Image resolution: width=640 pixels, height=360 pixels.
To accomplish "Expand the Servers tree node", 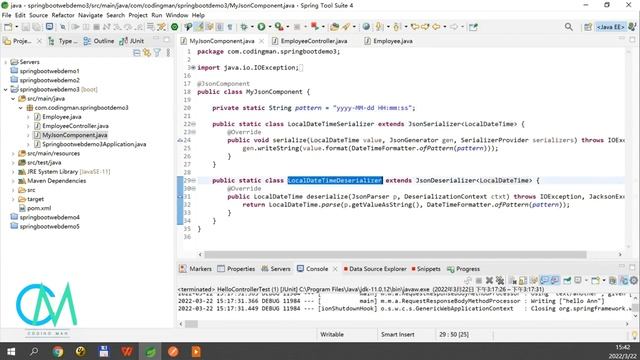I will pos(6,62).
